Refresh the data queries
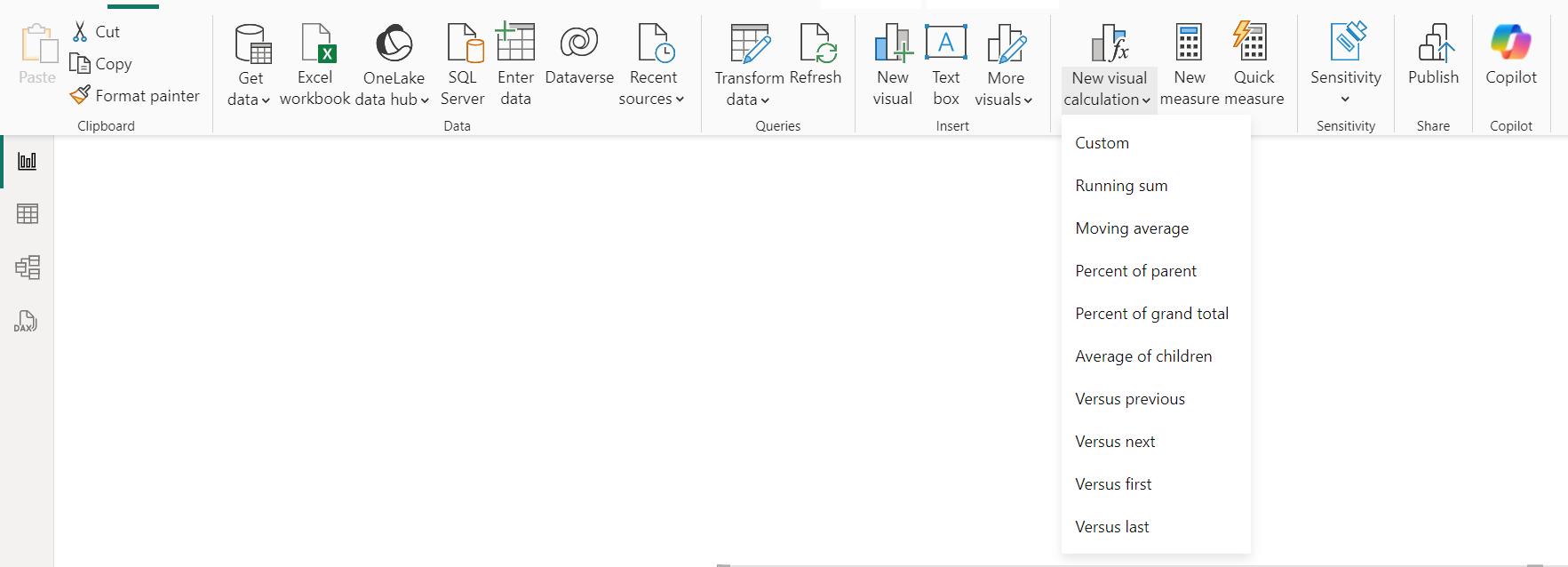This screenshot has height=567, width=1568. 816,55
